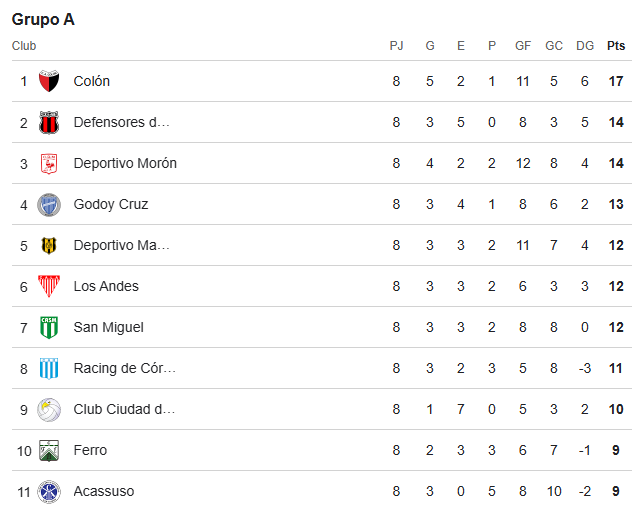
Task: Click the Godoy Cruz crest icon
Action: click(49, 204)
